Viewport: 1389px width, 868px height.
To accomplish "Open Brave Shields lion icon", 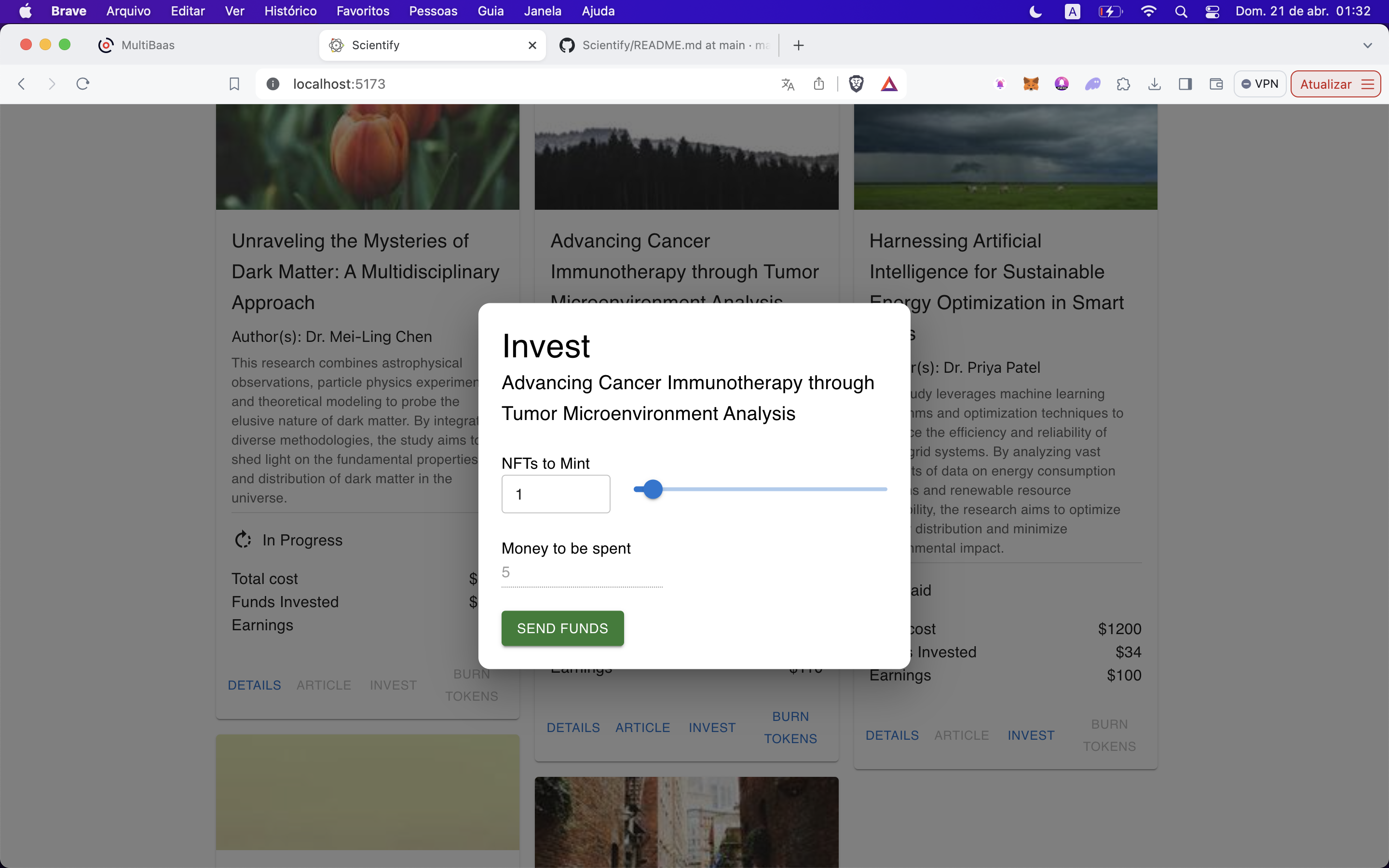I will pos(856,84).
